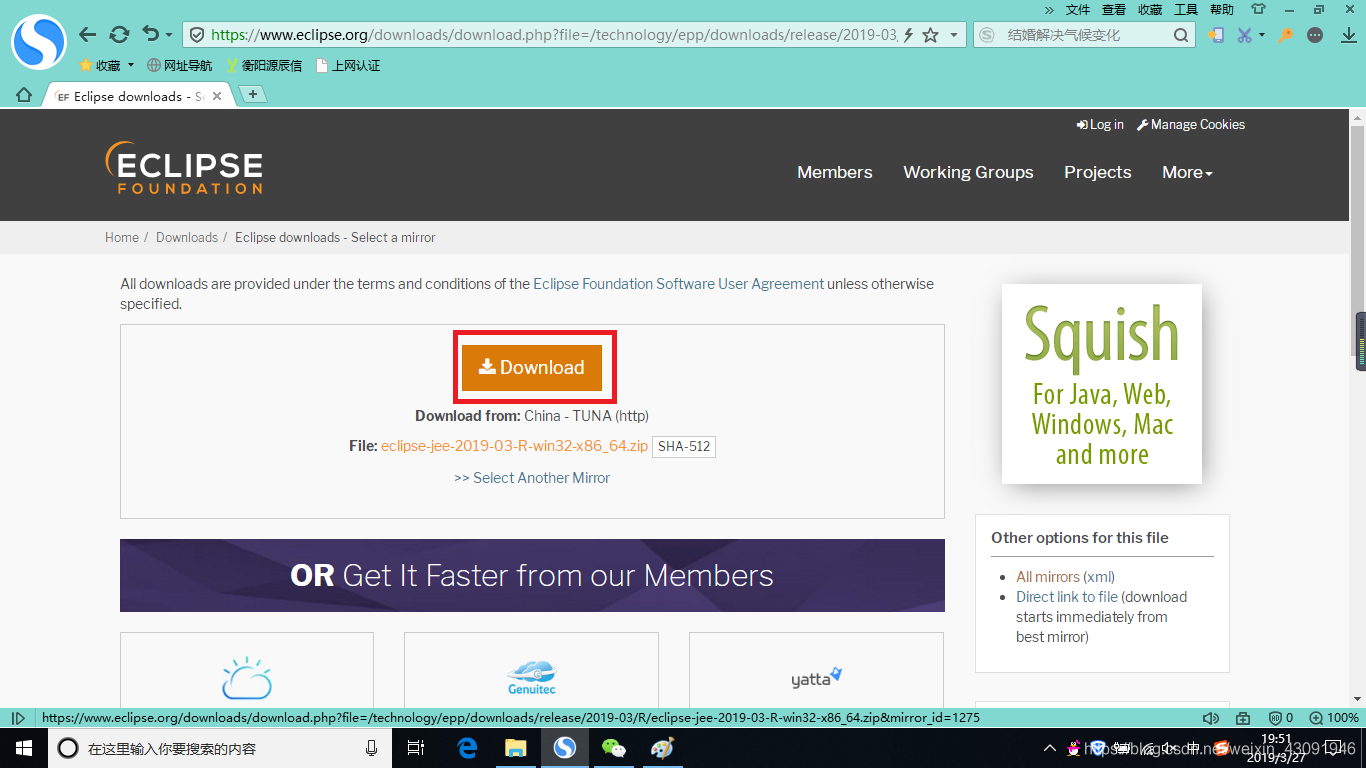Click the Manage Cookies link
The width and height of the screenshot is (1366, 768).
click(x=1191, y=124)
